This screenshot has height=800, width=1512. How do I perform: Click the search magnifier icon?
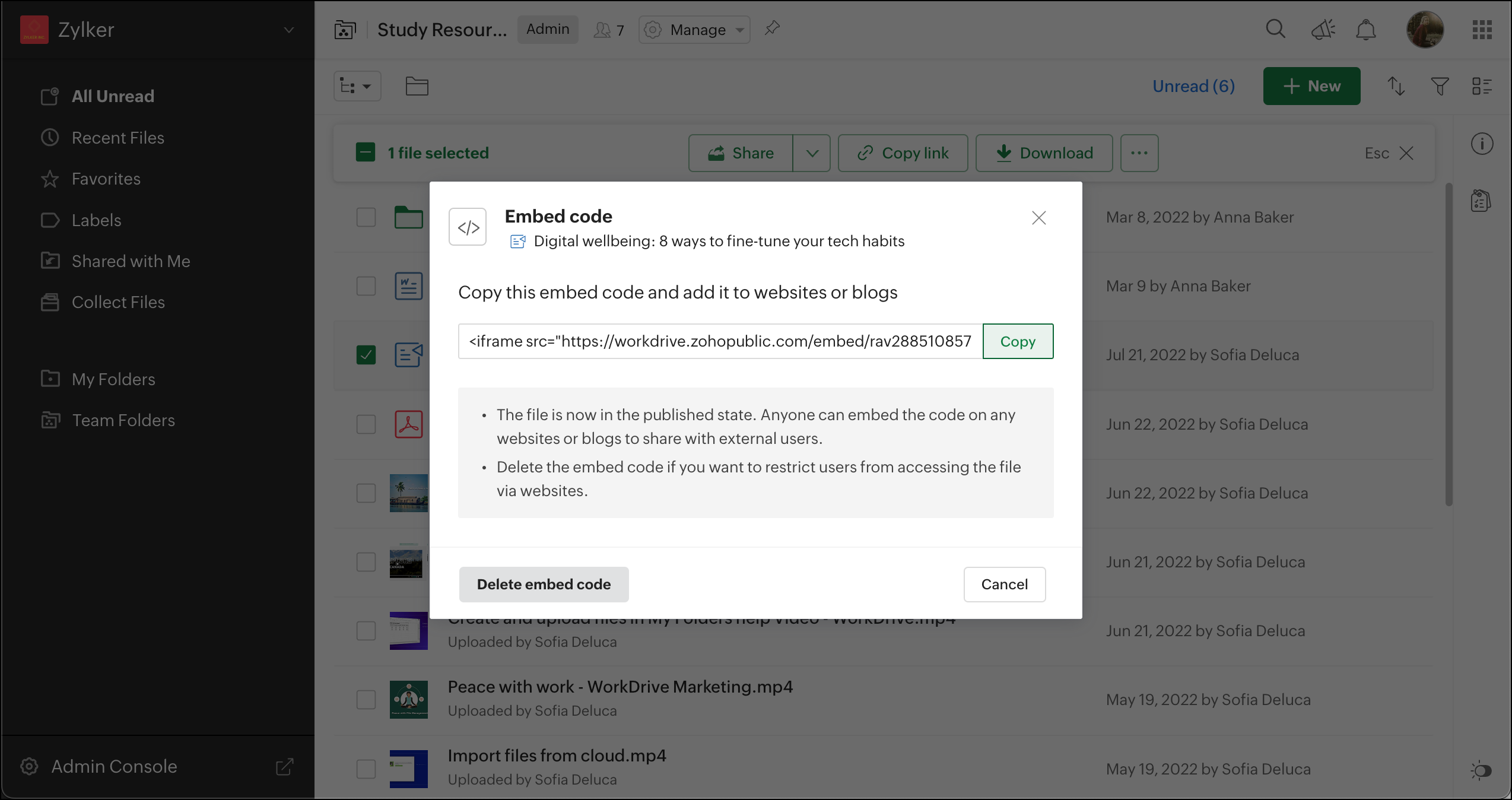click(x=1275, y=29)
